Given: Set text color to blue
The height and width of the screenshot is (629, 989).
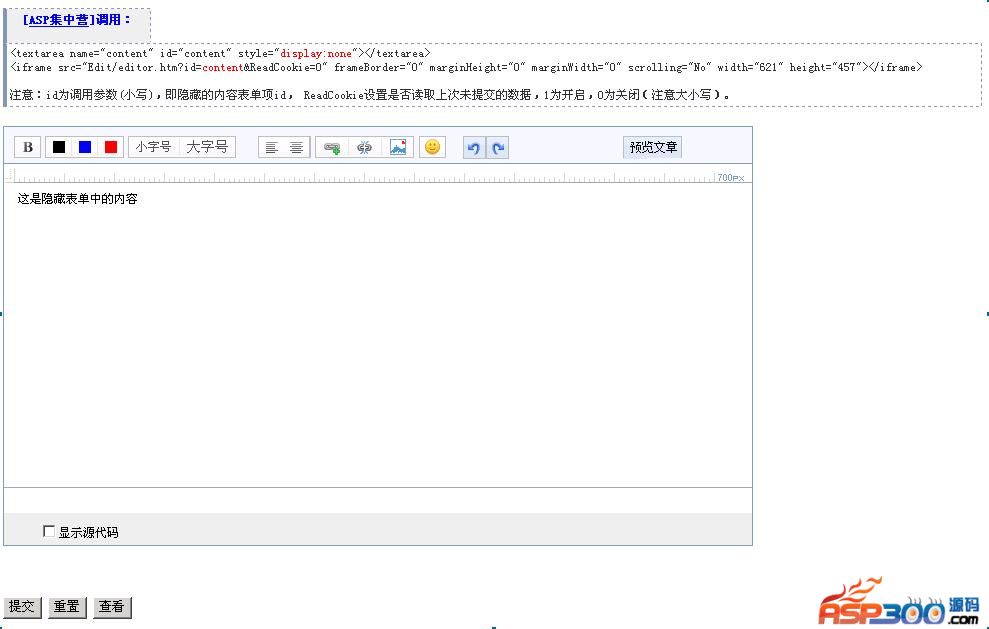Looking at the screenshot, I should coord(85,147).
